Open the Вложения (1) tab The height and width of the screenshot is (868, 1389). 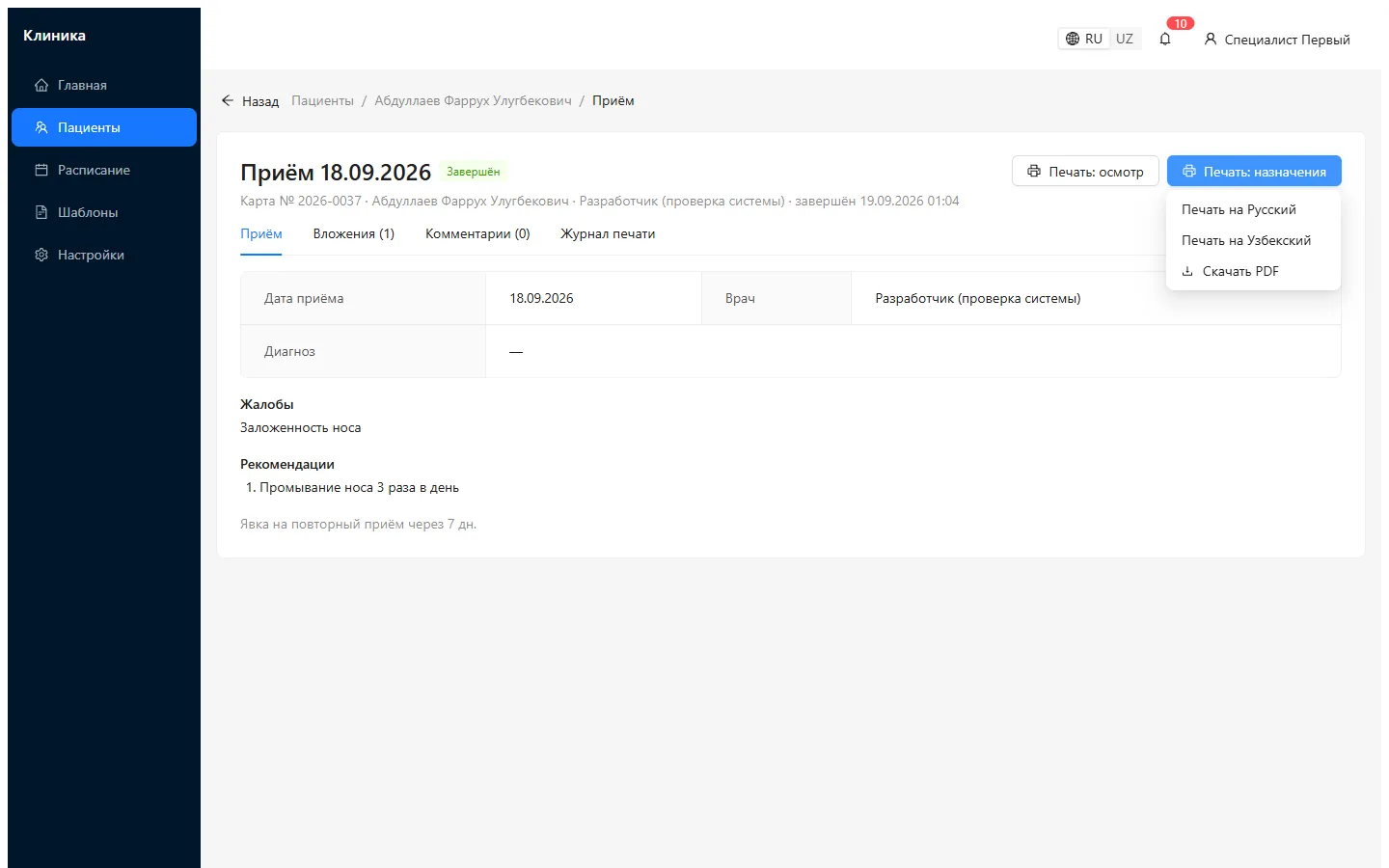coord(354,233)
